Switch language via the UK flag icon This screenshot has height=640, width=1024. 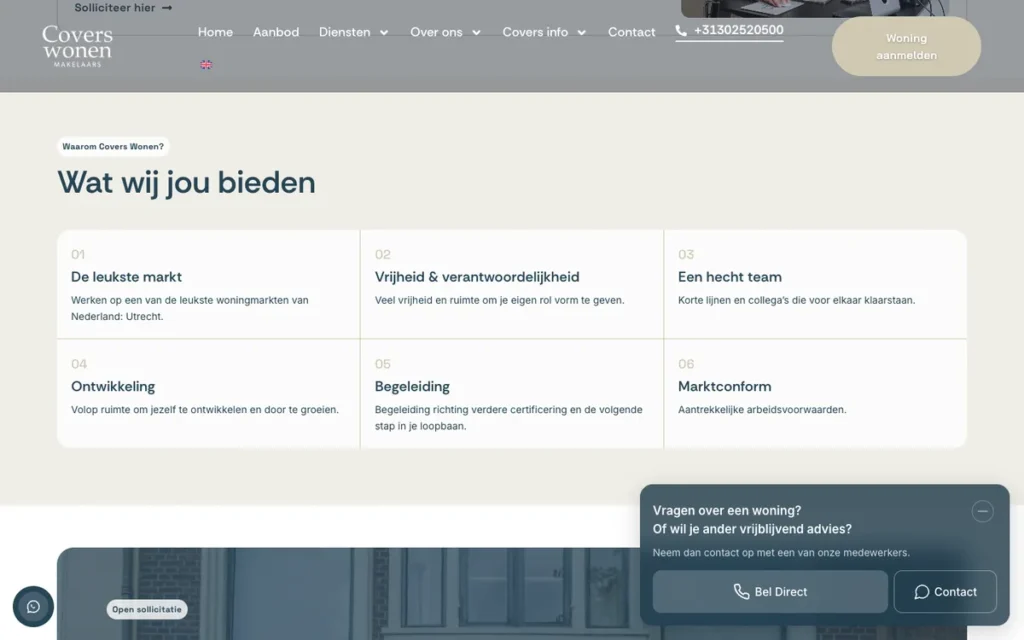click(206, 65)
